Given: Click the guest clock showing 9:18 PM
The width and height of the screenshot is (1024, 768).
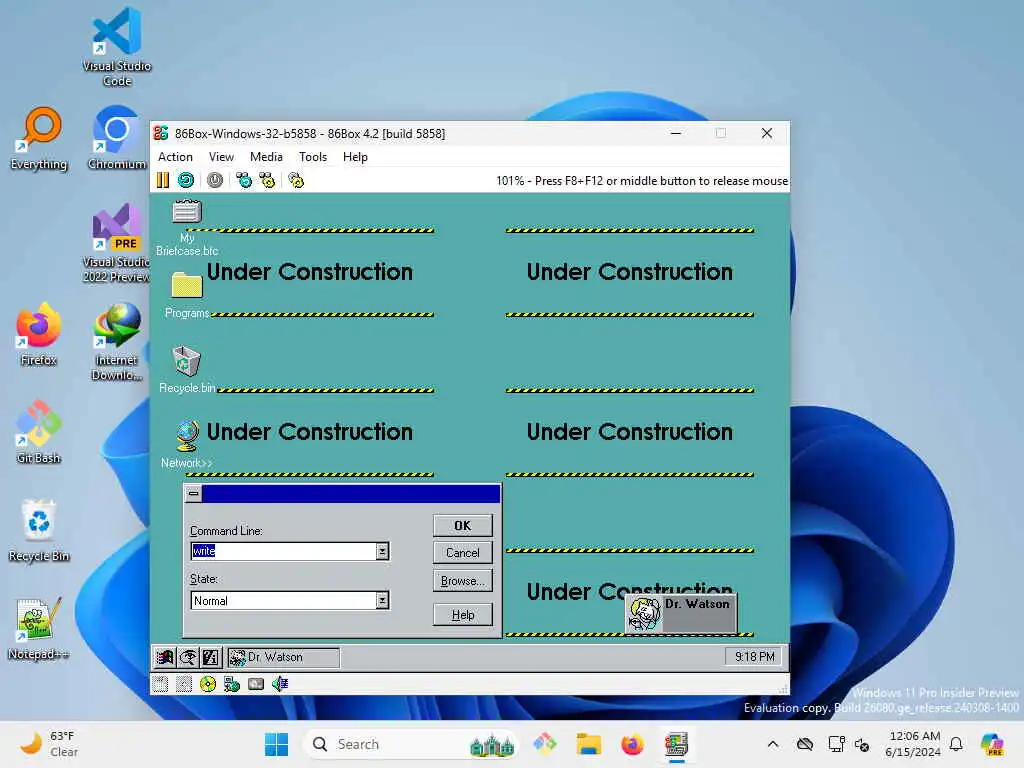Looking at the screenshot, I should (754, 656).
